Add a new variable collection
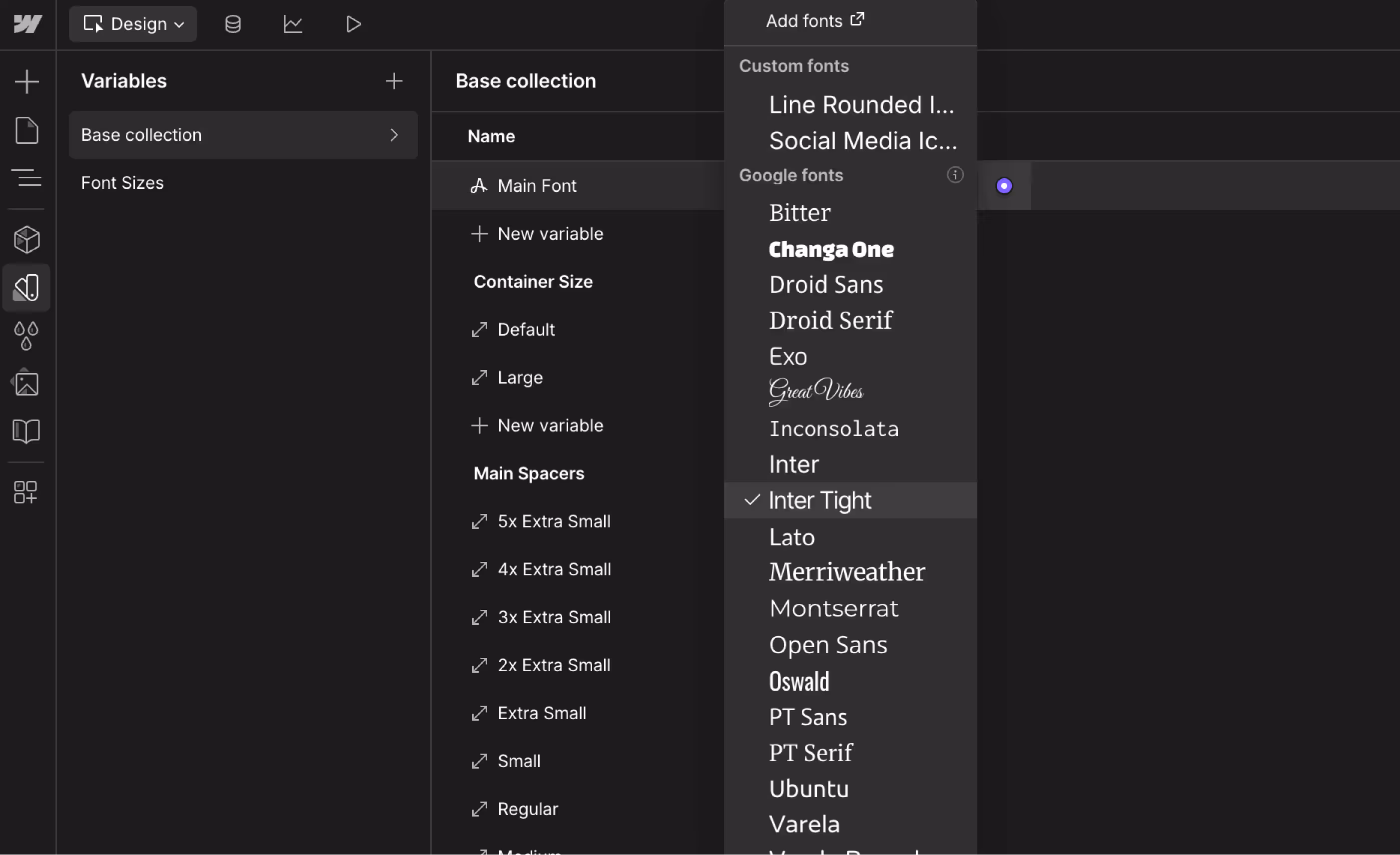 click(x=394, y=81)
